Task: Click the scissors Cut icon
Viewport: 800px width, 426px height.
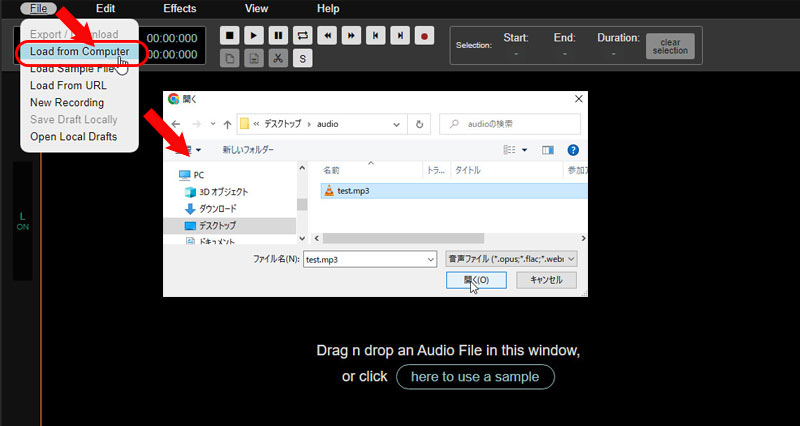Action: pyautogui.click(x=278, y=58)
